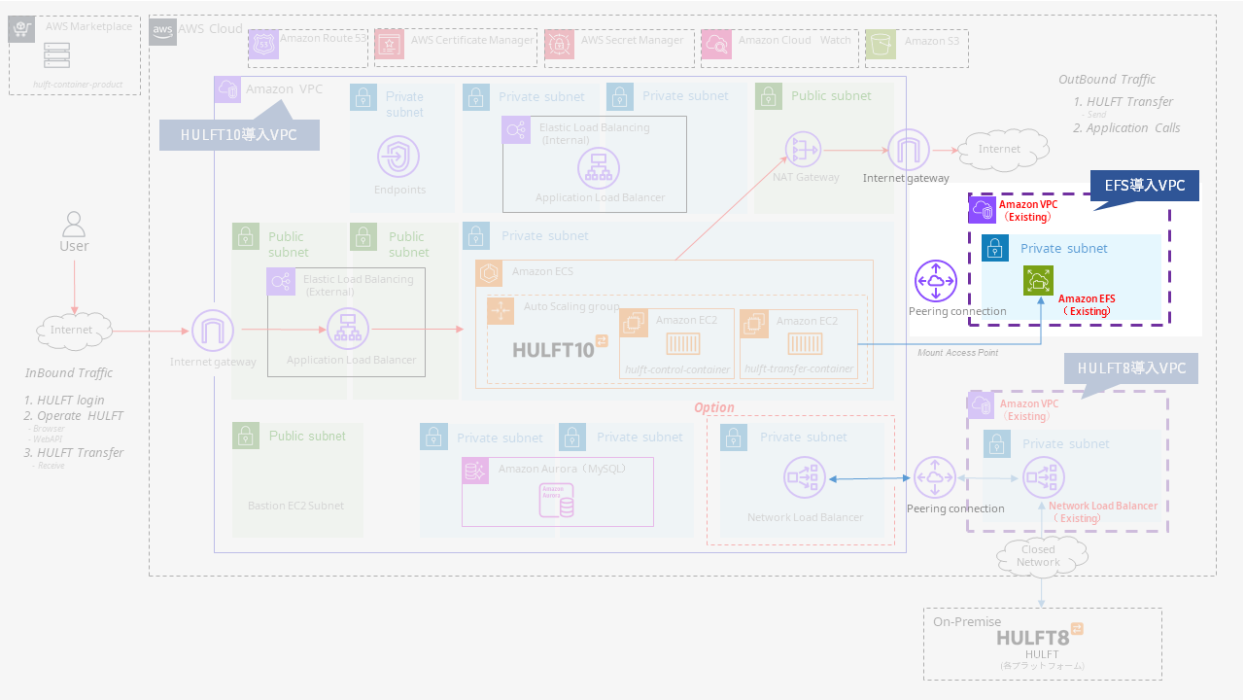Click the 'Network Load Balancer (Existing)' label

(x=1103, y=512)
